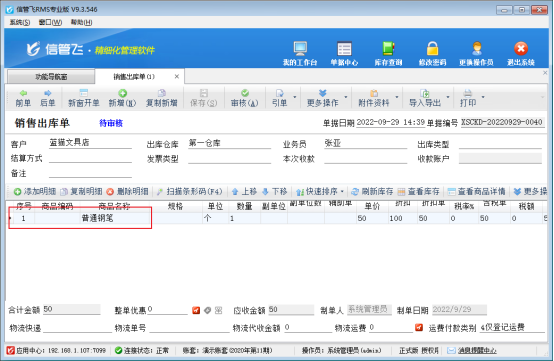Click 修改密码 lock icon
Screen dimensions: 554x361
[432, 53]
